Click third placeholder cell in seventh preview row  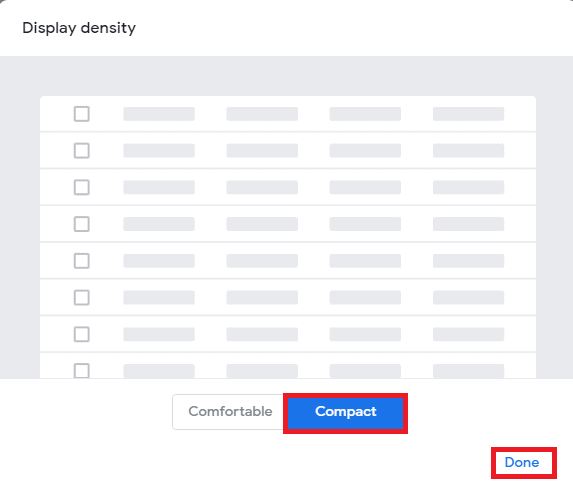click(365, 334)
